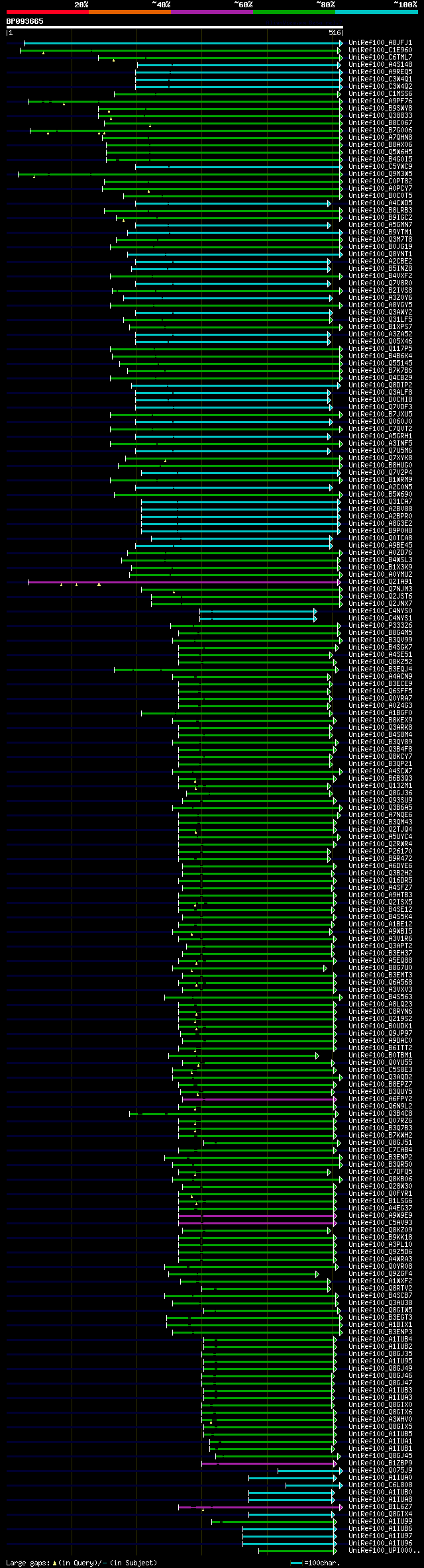
Task: Open hit UniRef100_A8JFJ1
Action: 380,42
